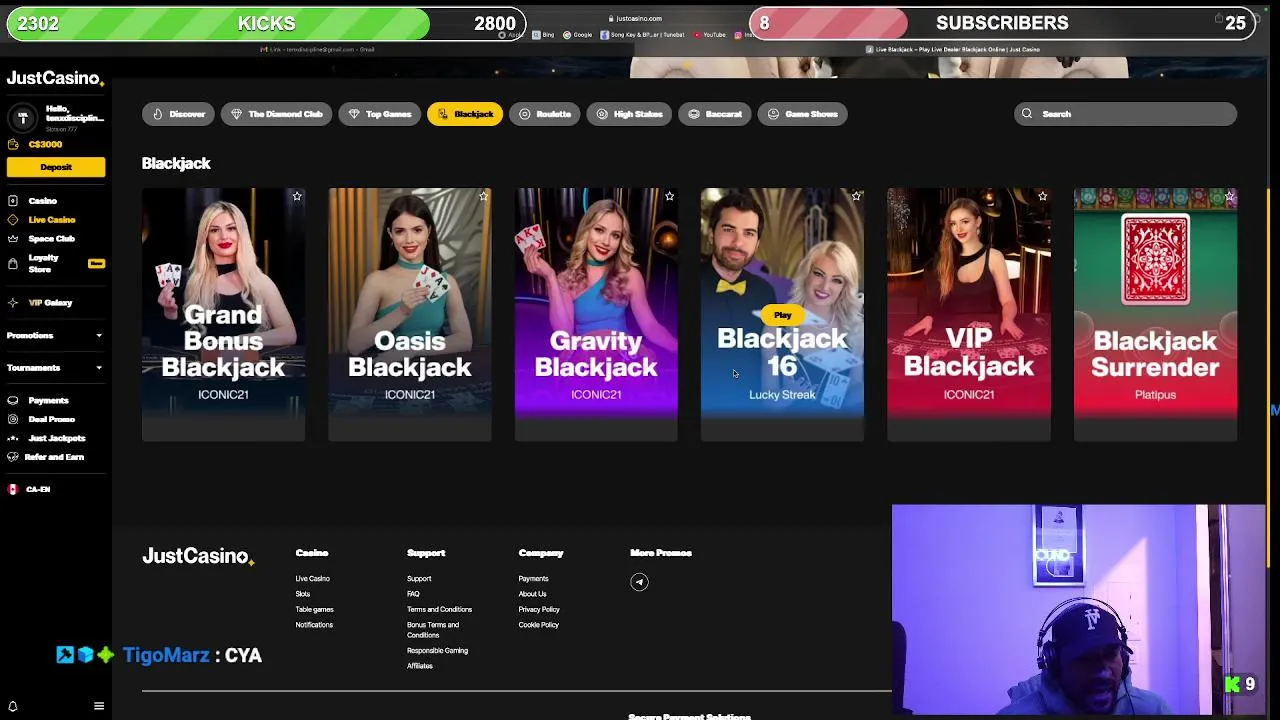Open the Affiliates footer link

(x=420, y=666)
